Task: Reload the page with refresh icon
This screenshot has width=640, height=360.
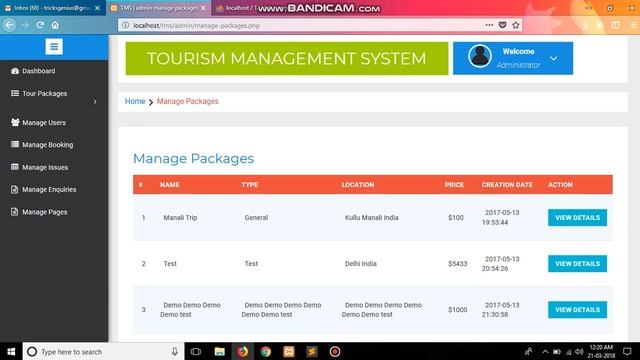Action: pos(40,25)
